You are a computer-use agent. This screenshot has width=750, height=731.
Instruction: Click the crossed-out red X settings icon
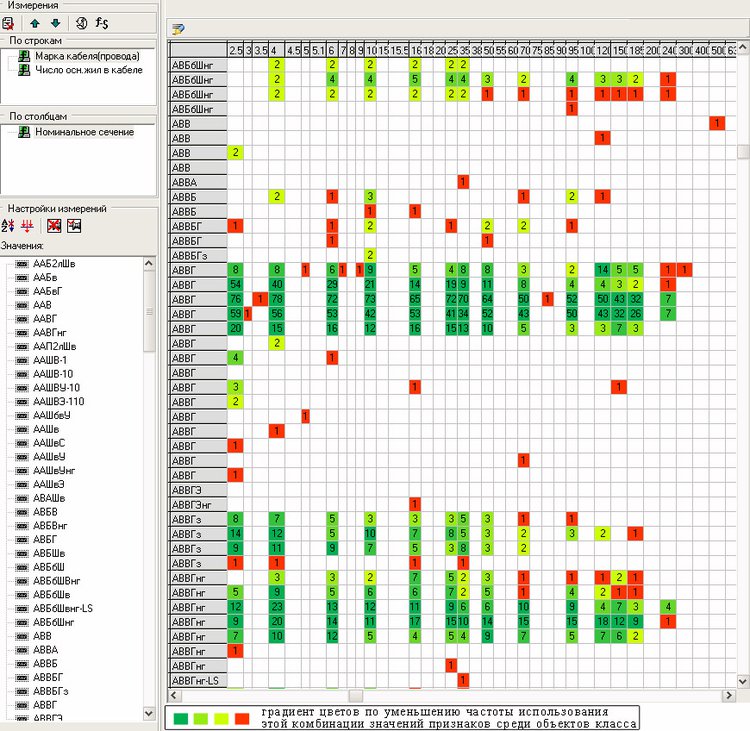(x=54, y=226)
